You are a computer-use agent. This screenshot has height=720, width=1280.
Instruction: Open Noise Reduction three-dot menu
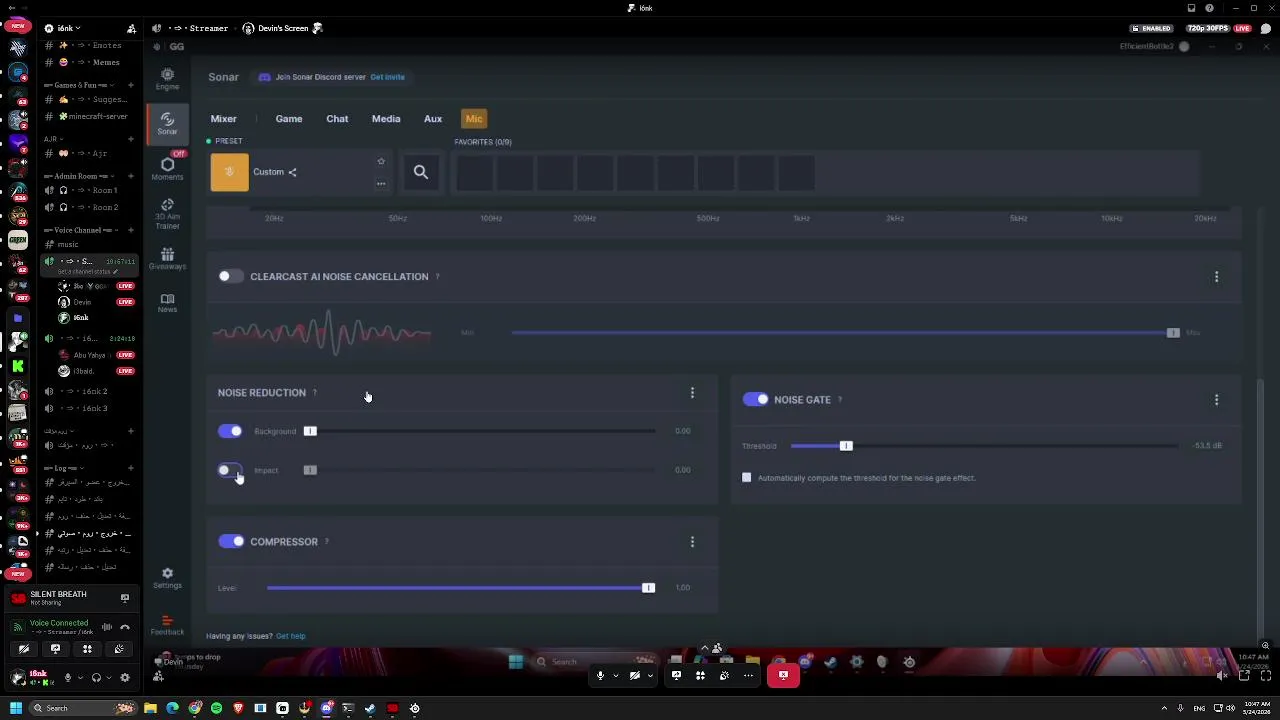pyautogui.click(x=692, y=393)
